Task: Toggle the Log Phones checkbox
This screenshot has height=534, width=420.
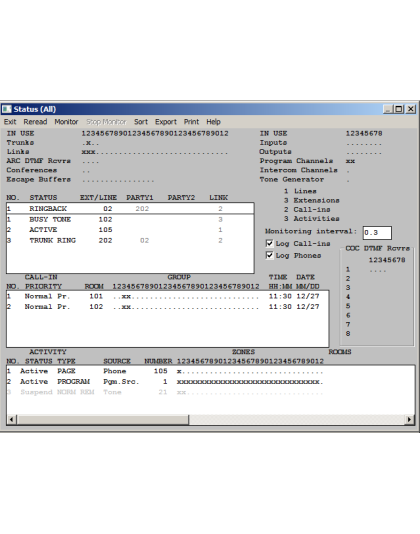Action: click(269, 255)
